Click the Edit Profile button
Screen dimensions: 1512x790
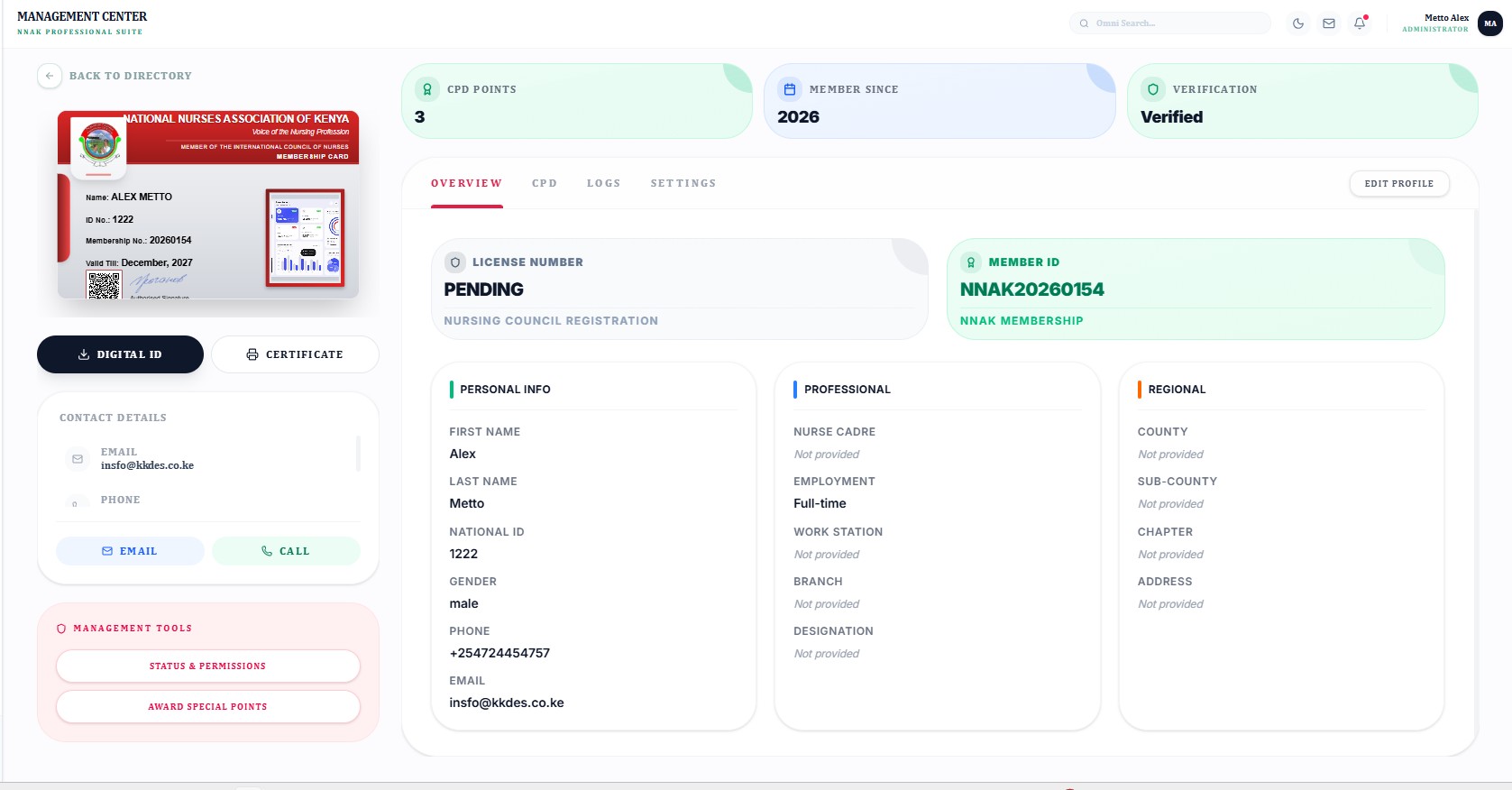coord(1398,183)
